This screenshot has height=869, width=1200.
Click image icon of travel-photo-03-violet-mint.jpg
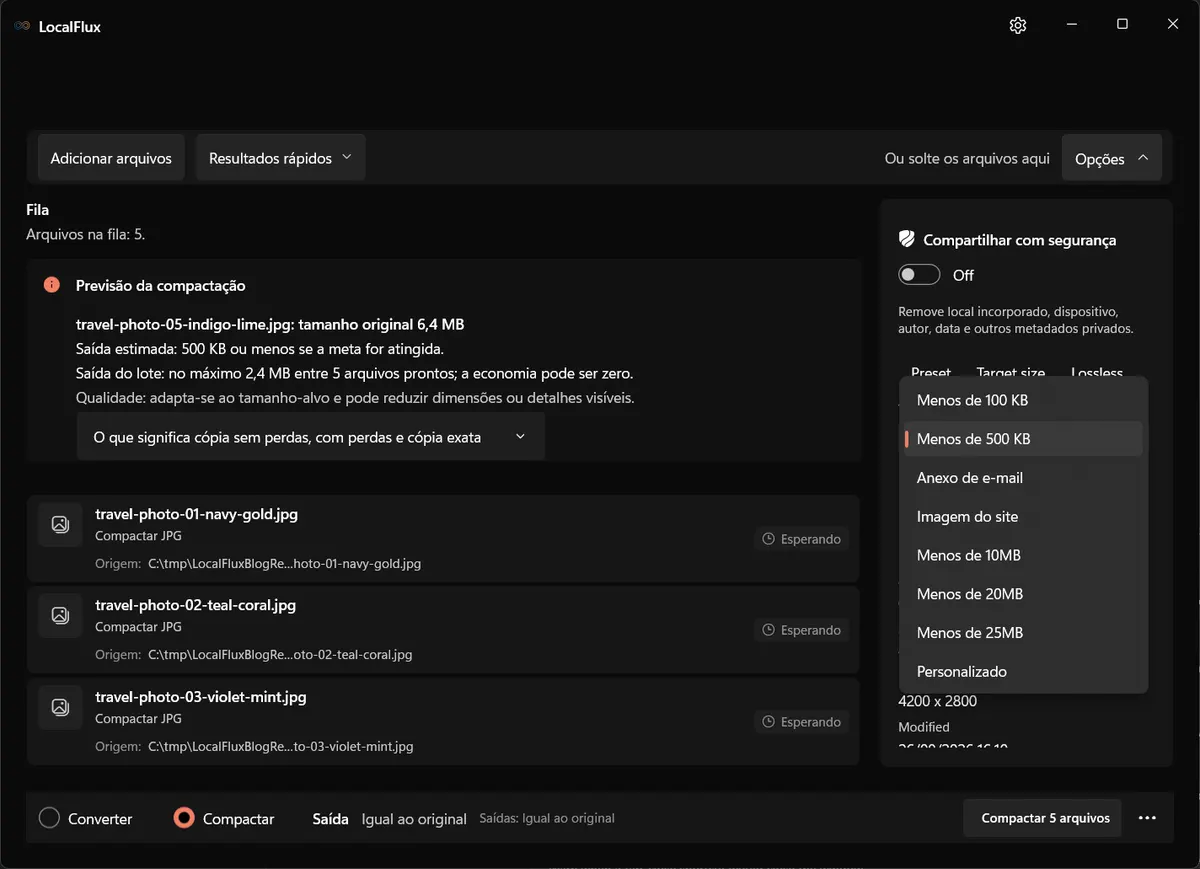coord(60,707)
